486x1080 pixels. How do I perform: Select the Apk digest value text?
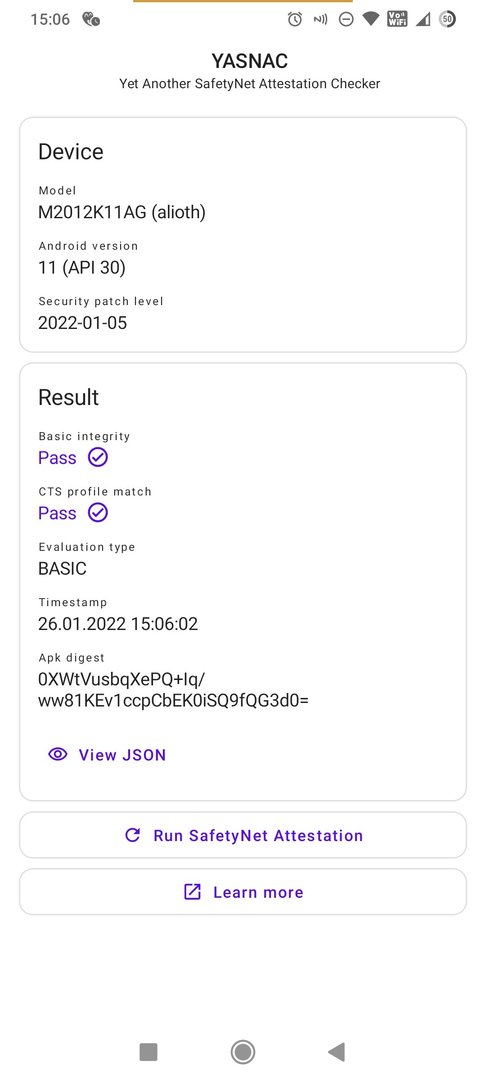(x=173, y=690)
